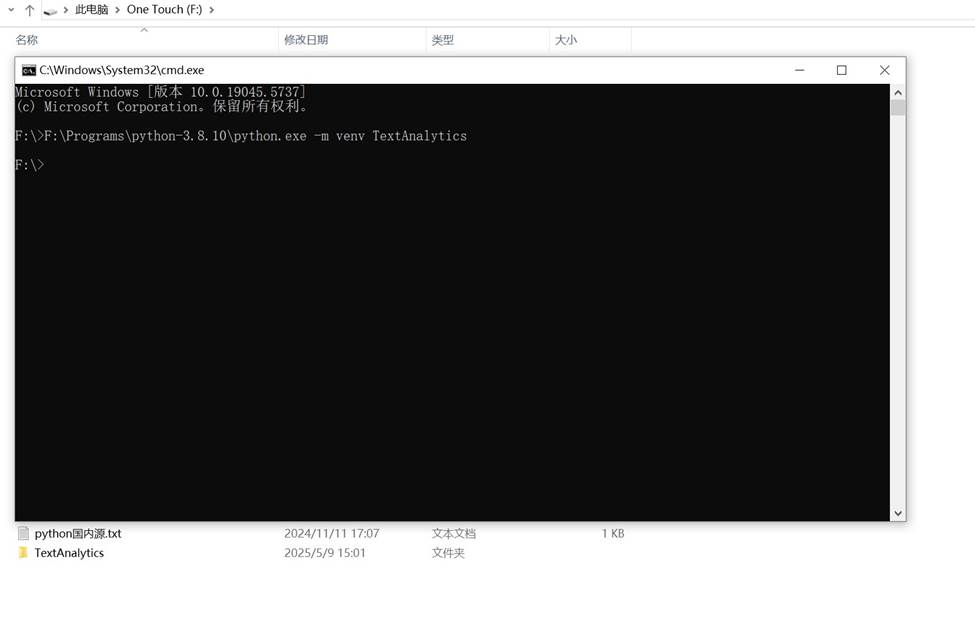Click the scroll-up arrow on the cmd scrollbar
Image resolution: width=975 pixels, height=642 pixels.
pyautogui.click(x=898, y=90)
